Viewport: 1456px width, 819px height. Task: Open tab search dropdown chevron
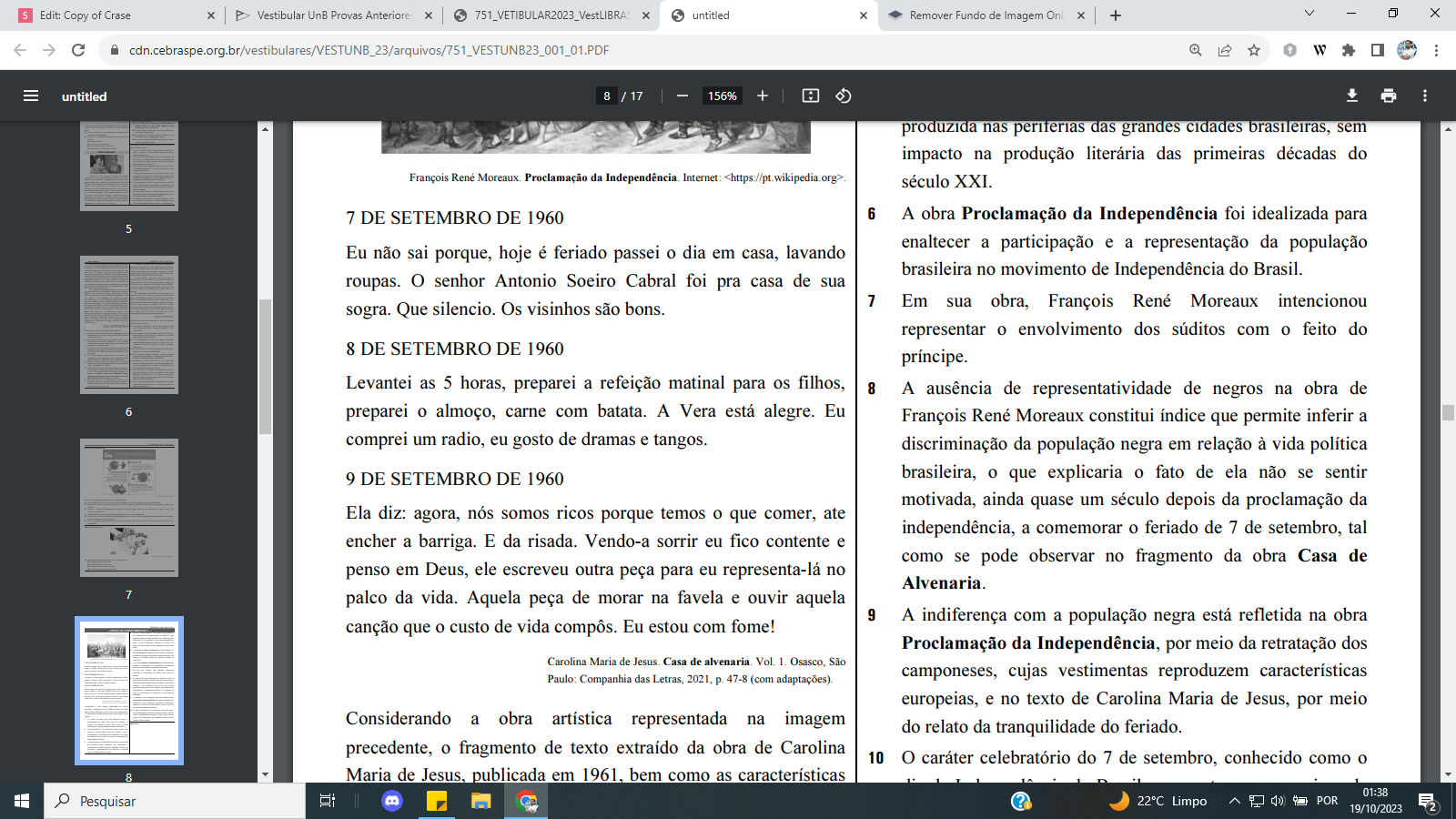[x=1309, y=14]
